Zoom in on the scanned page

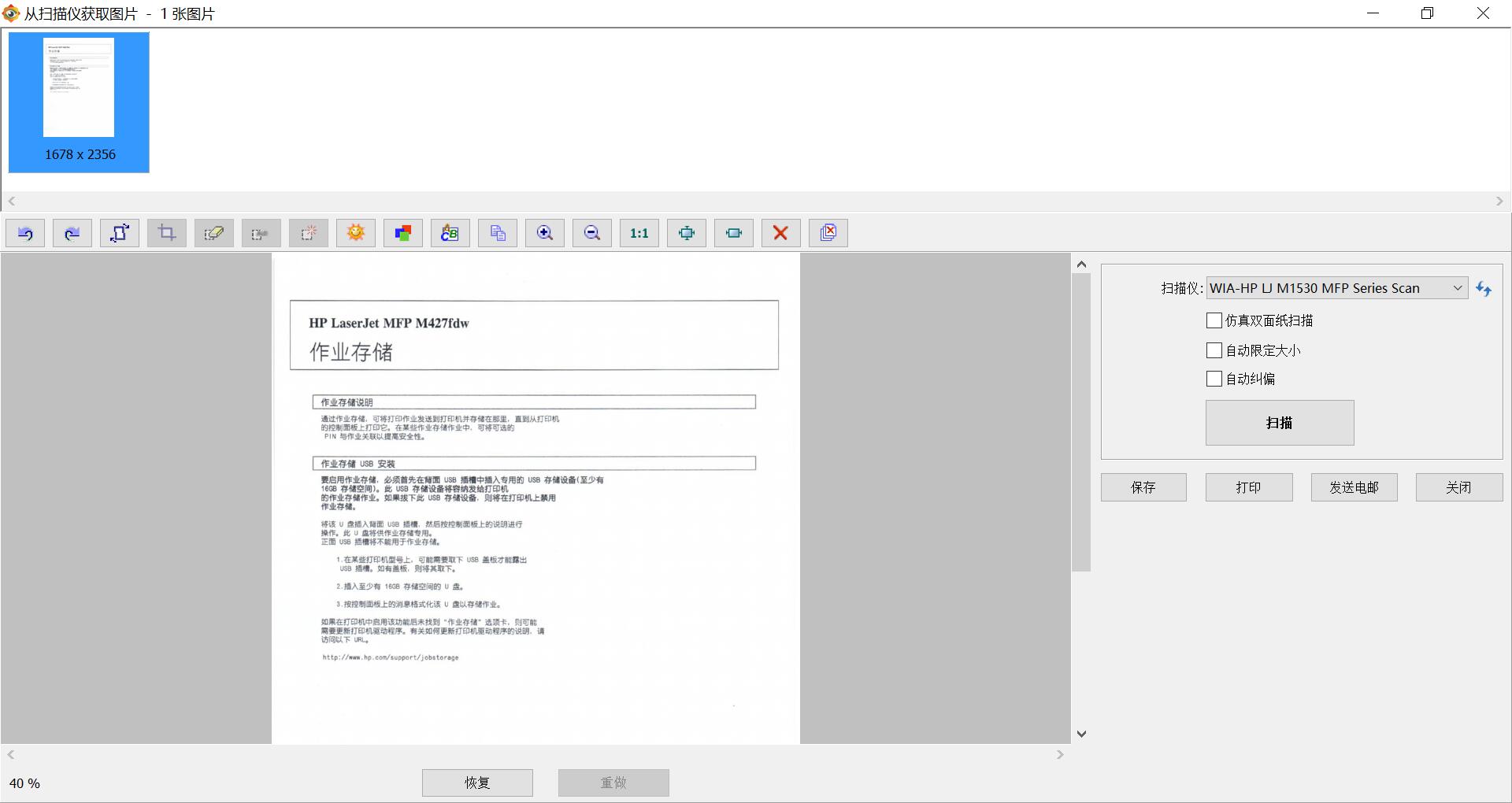(545, 233)
